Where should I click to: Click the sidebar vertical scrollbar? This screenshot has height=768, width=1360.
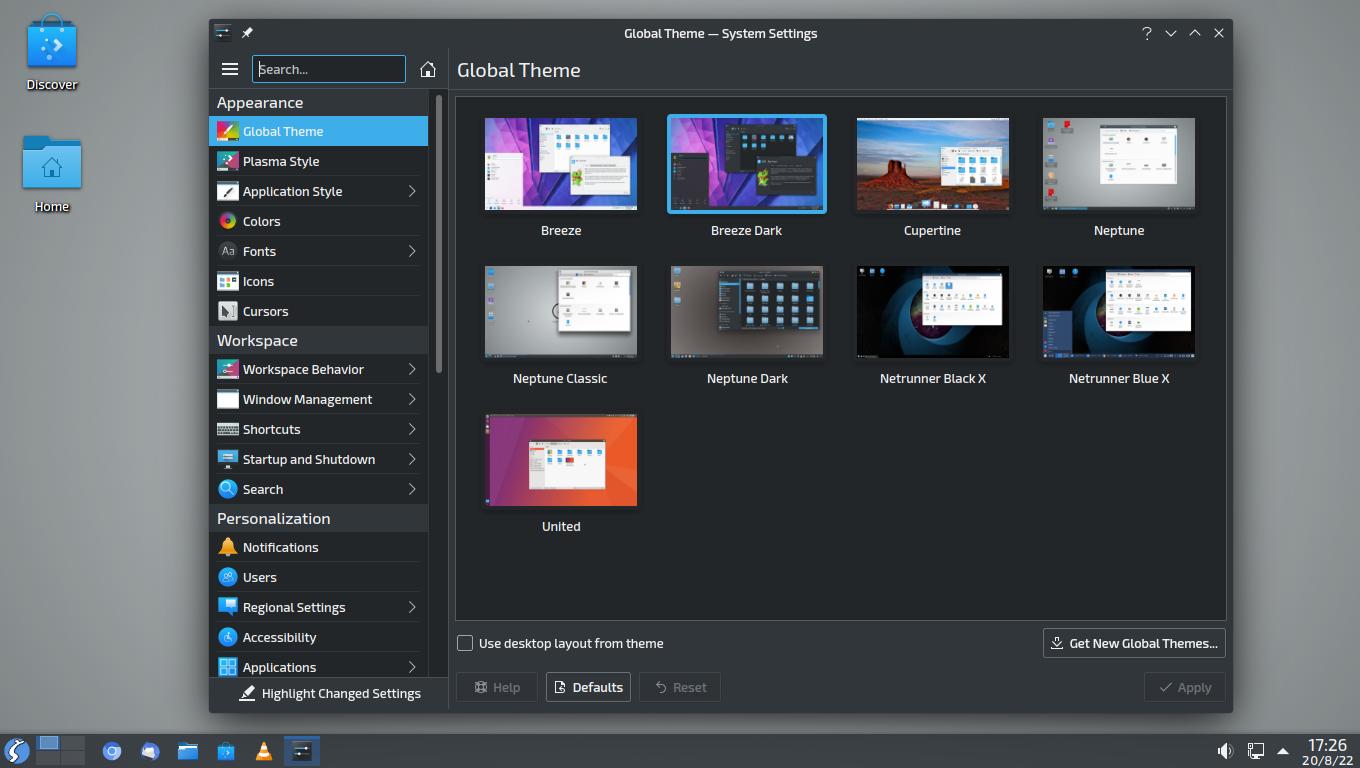pyautogui.click(x=439, y=234)
